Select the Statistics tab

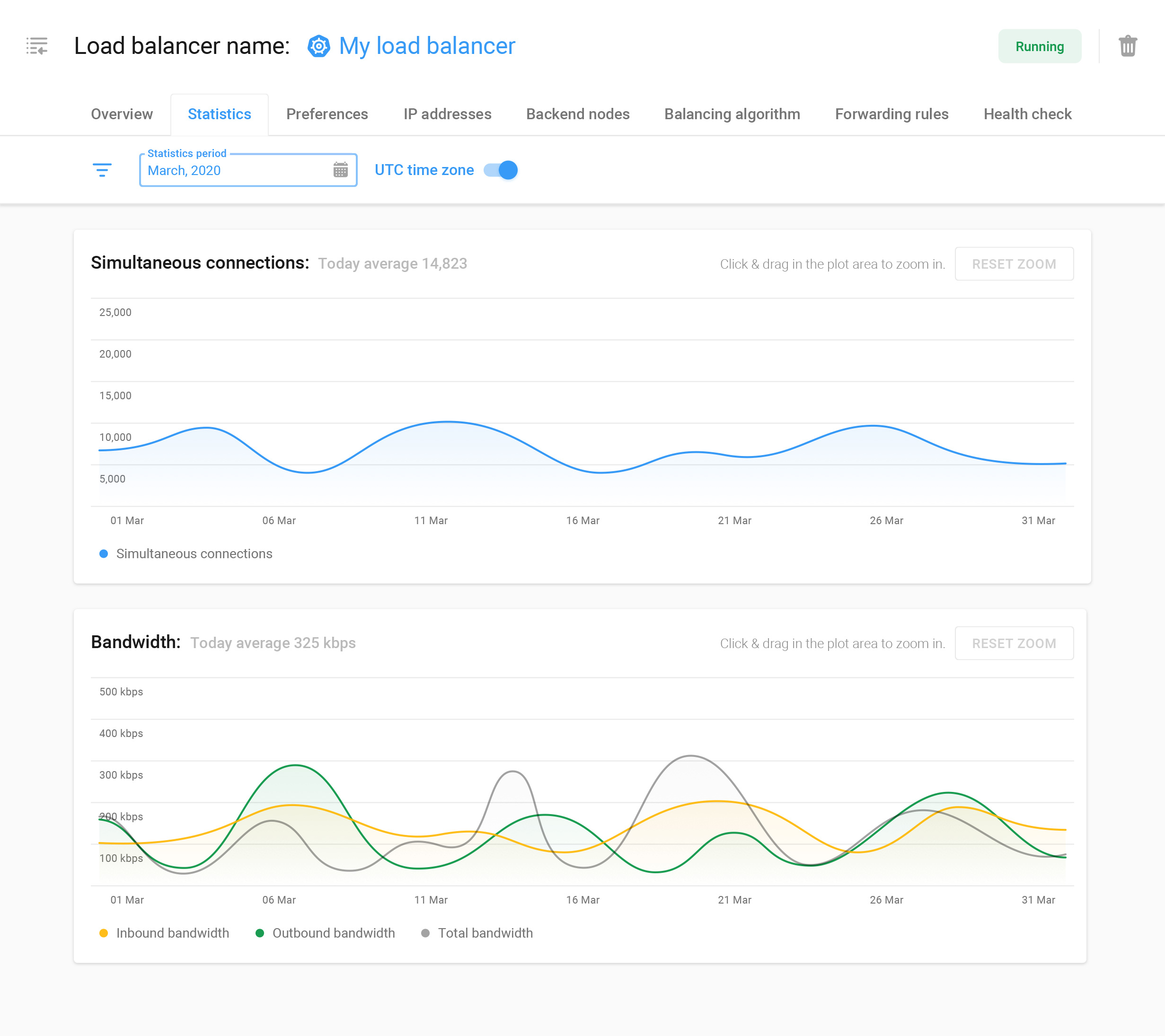[220, 114]
